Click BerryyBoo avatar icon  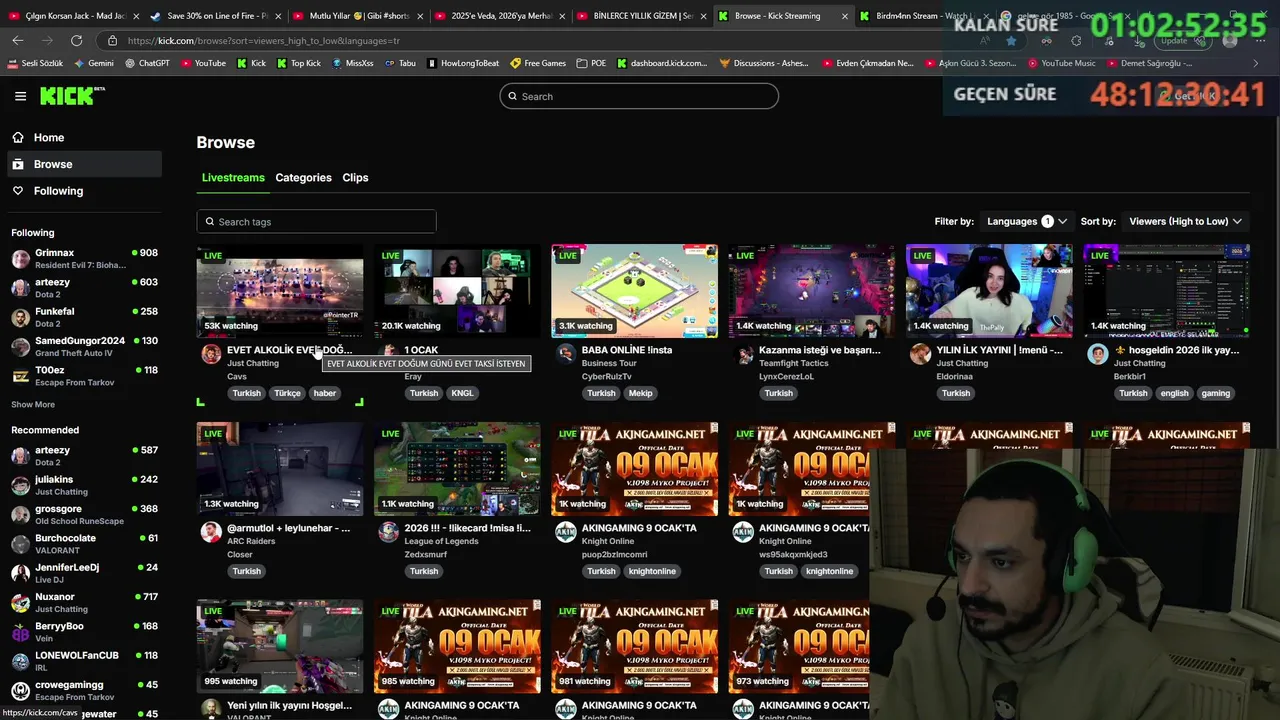tap(20, 632)
